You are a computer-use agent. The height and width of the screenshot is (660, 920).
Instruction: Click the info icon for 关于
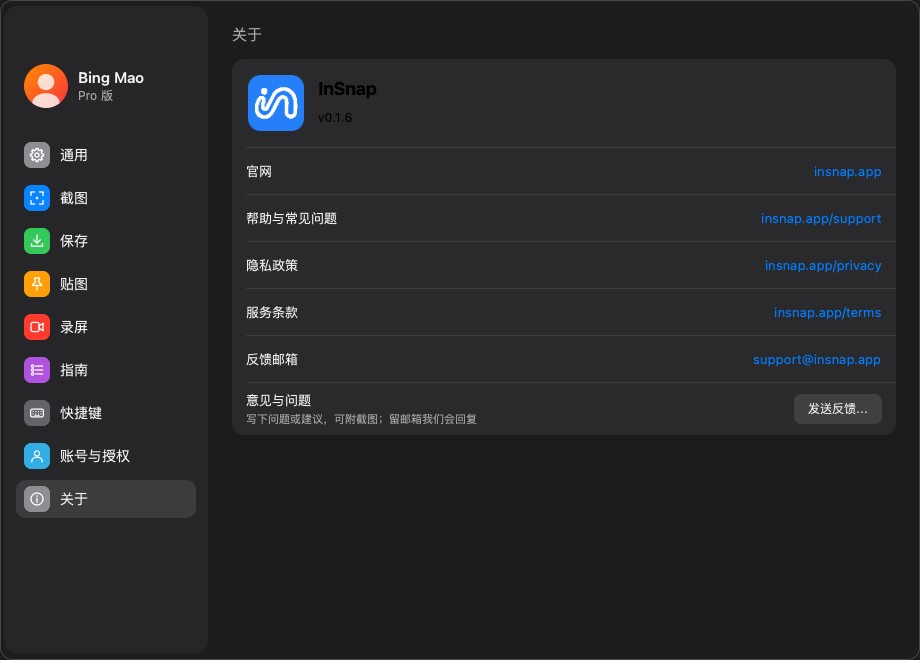pyautogui.click(x=37, y=499)
